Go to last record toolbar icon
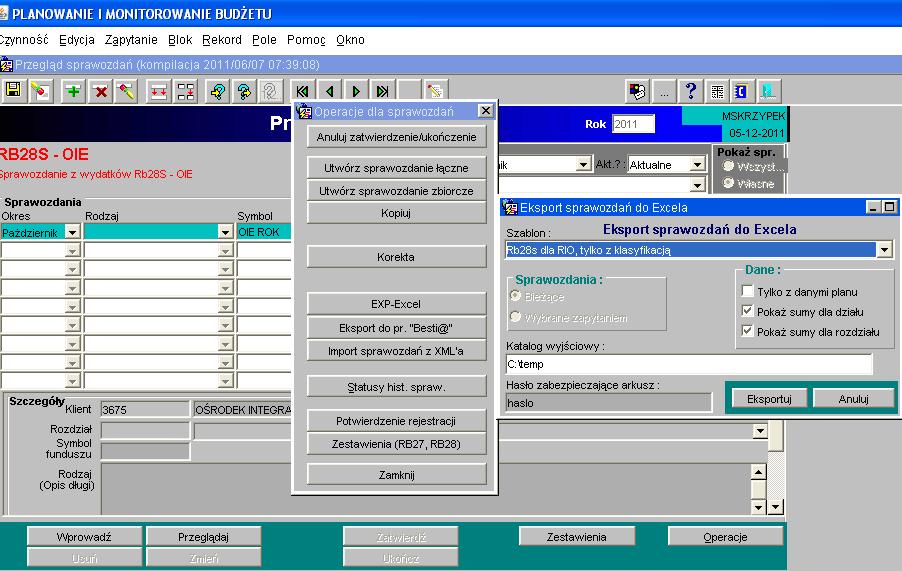The image size is (902, 571). tap(383, 91)
